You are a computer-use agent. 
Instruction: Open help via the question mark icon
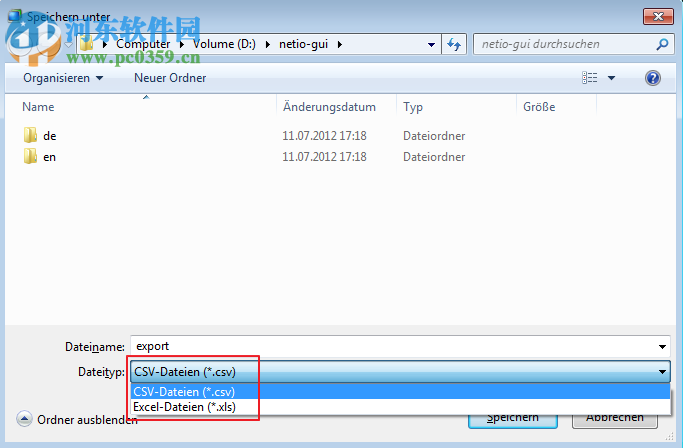pyautogui.click(x=653, y=78)
